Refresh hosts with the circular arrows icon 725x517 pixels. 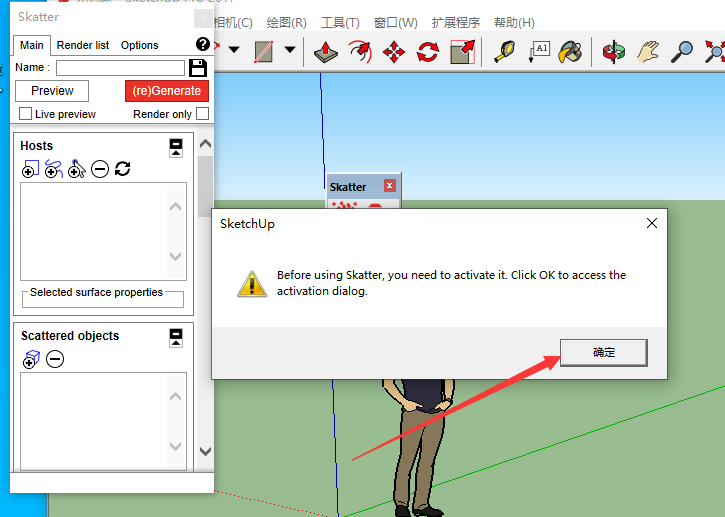click(123, 169)
